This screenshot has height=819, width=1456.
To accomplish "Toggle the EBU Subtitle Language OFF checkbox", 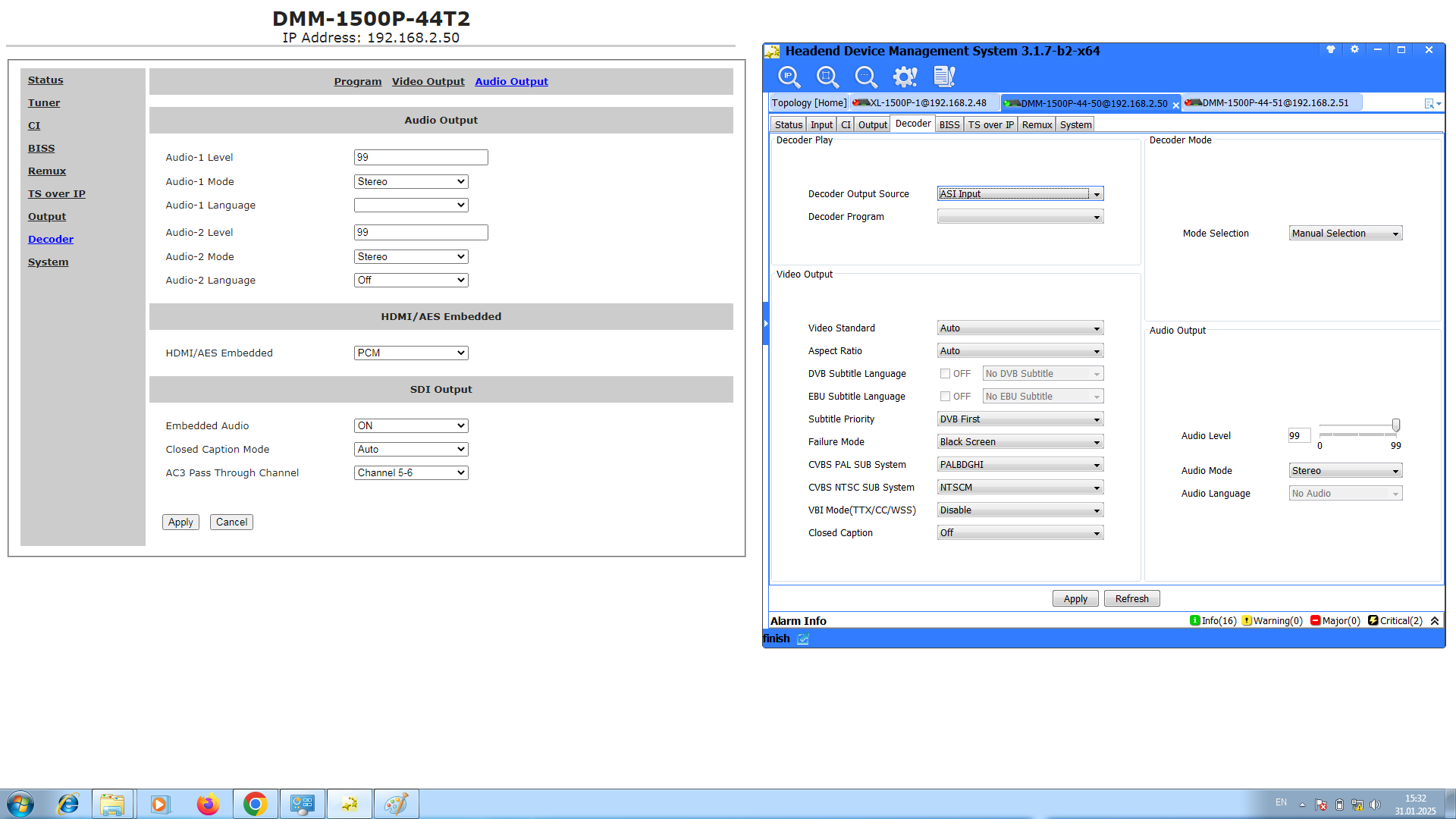I will pyautogui.click(x=945, y=397).
